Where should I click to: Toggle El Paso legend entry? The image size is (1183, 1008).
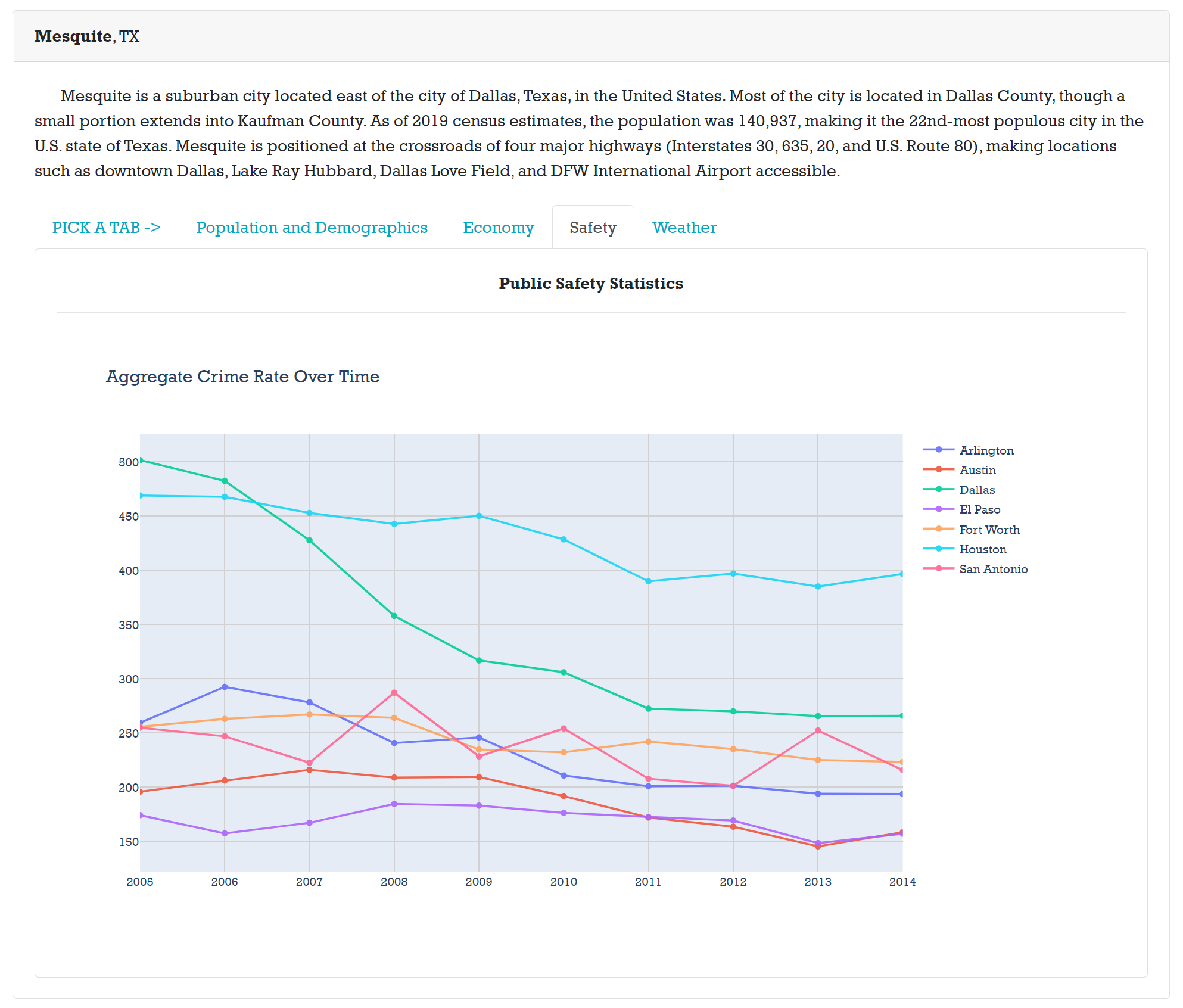tap(979, 509)
